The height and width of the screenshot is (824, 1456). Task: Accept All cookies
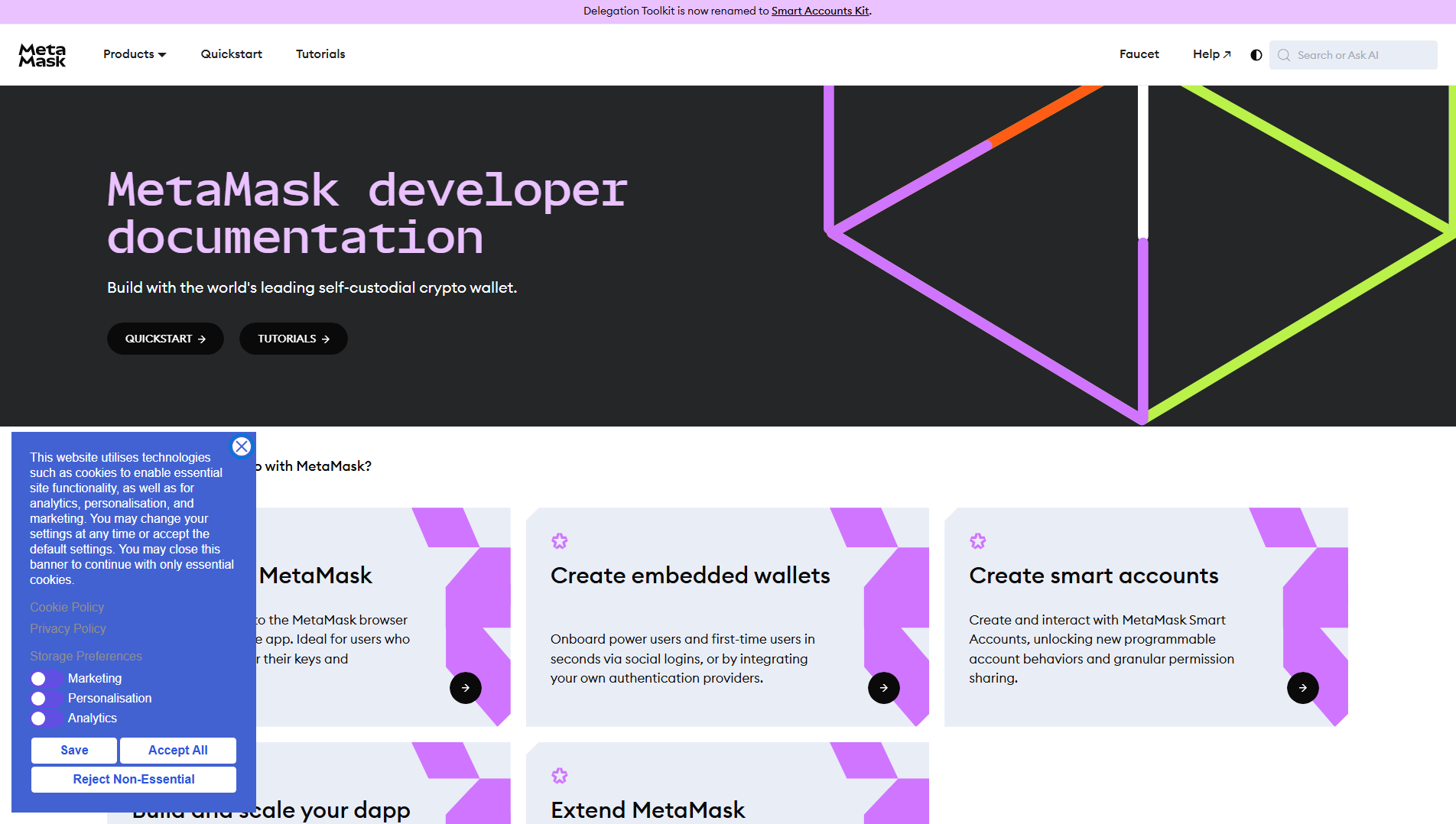pos(178,751)
